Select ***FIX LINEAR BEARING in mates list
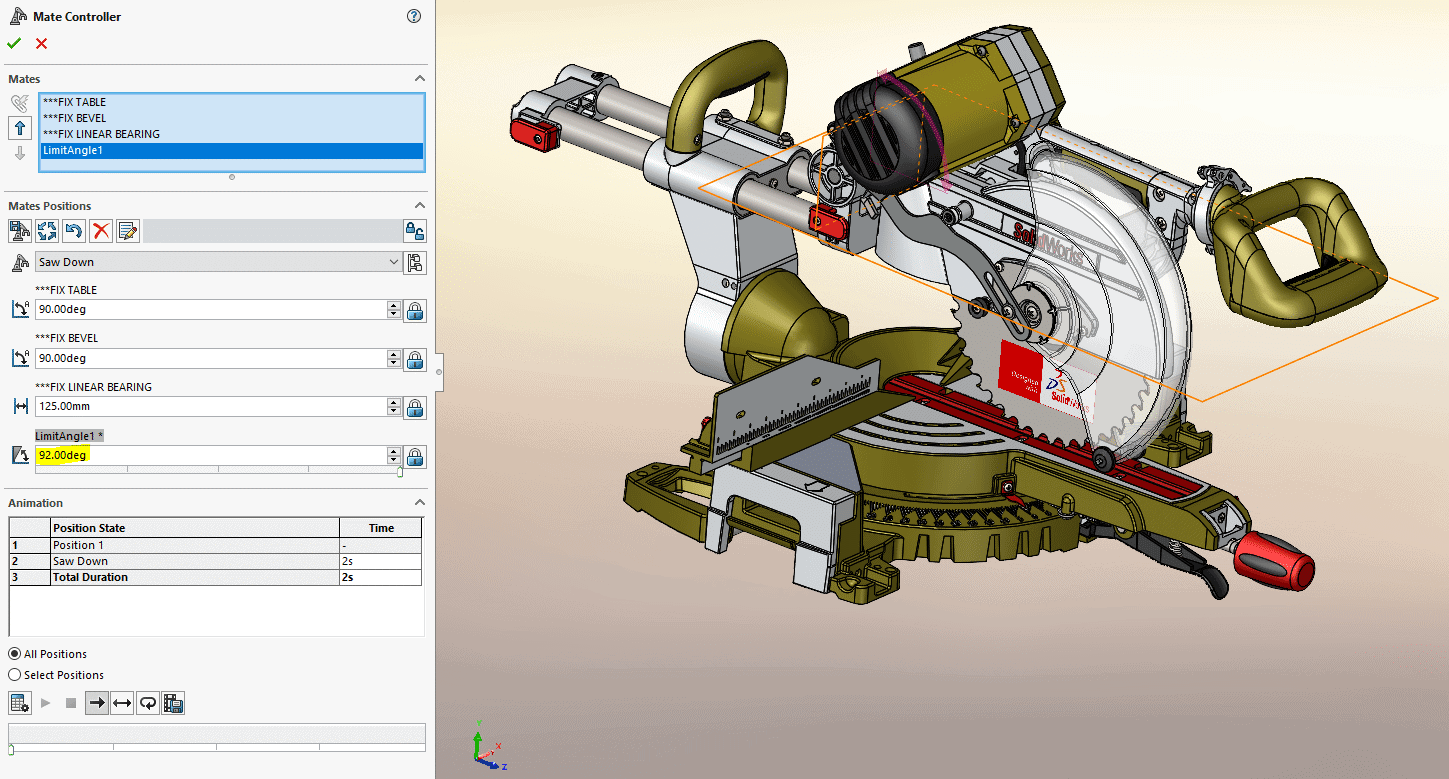 pyautogui.click(x=231, y=134)
